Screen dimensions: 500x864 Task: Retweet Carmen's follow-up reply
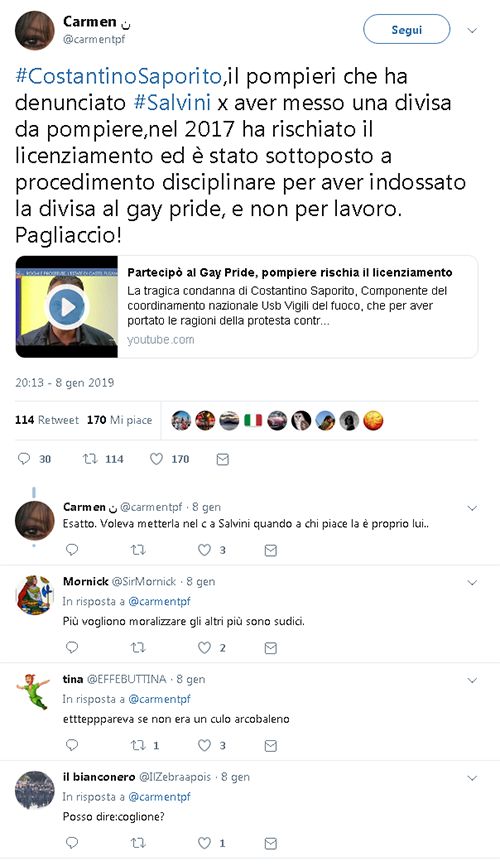click(x=138, y=549)
